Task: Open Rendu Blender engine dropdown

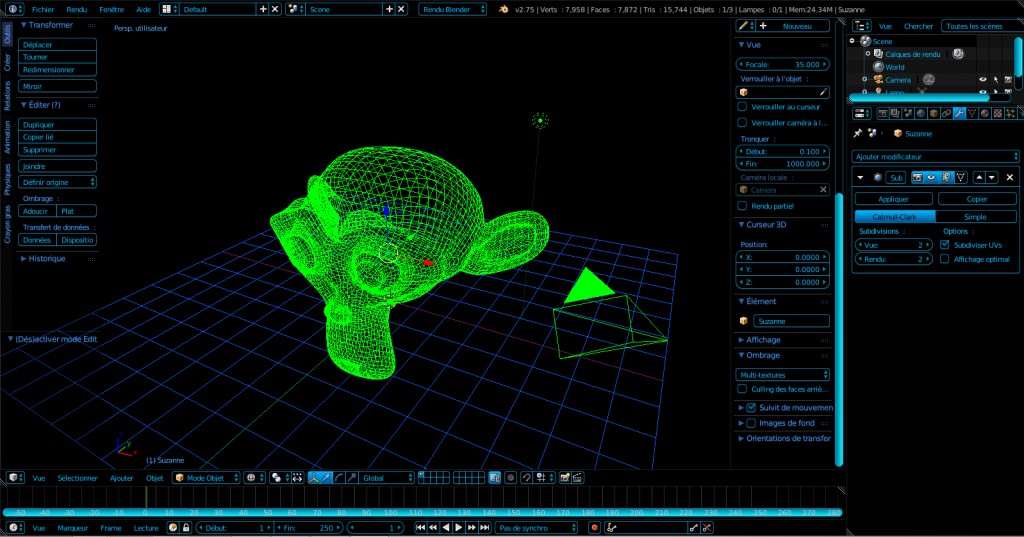Action: pyautogui.click(x=453, y=9)
